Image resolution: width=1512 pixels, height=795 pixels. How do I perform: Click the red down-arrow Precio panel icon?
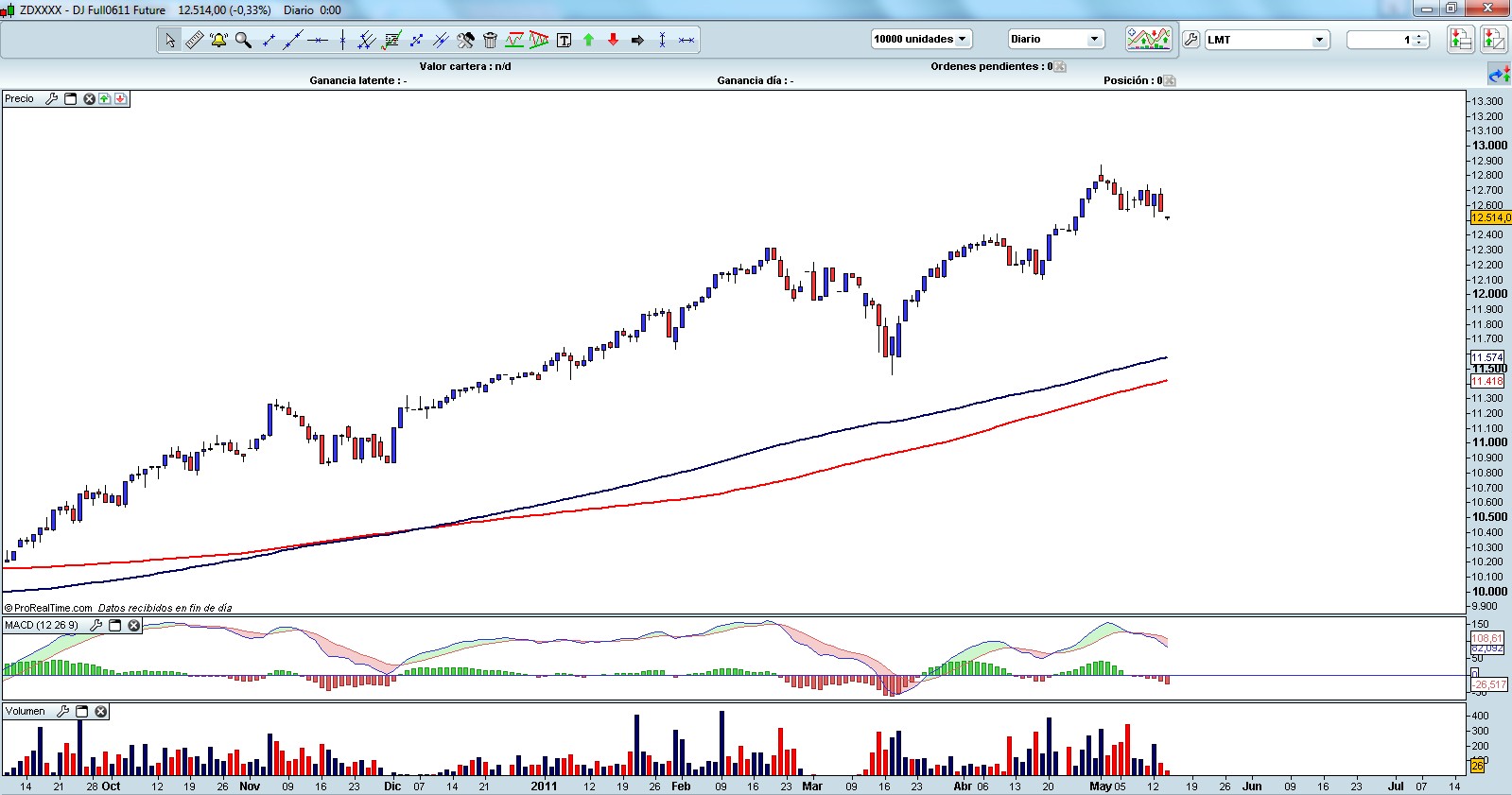[121, 98]
